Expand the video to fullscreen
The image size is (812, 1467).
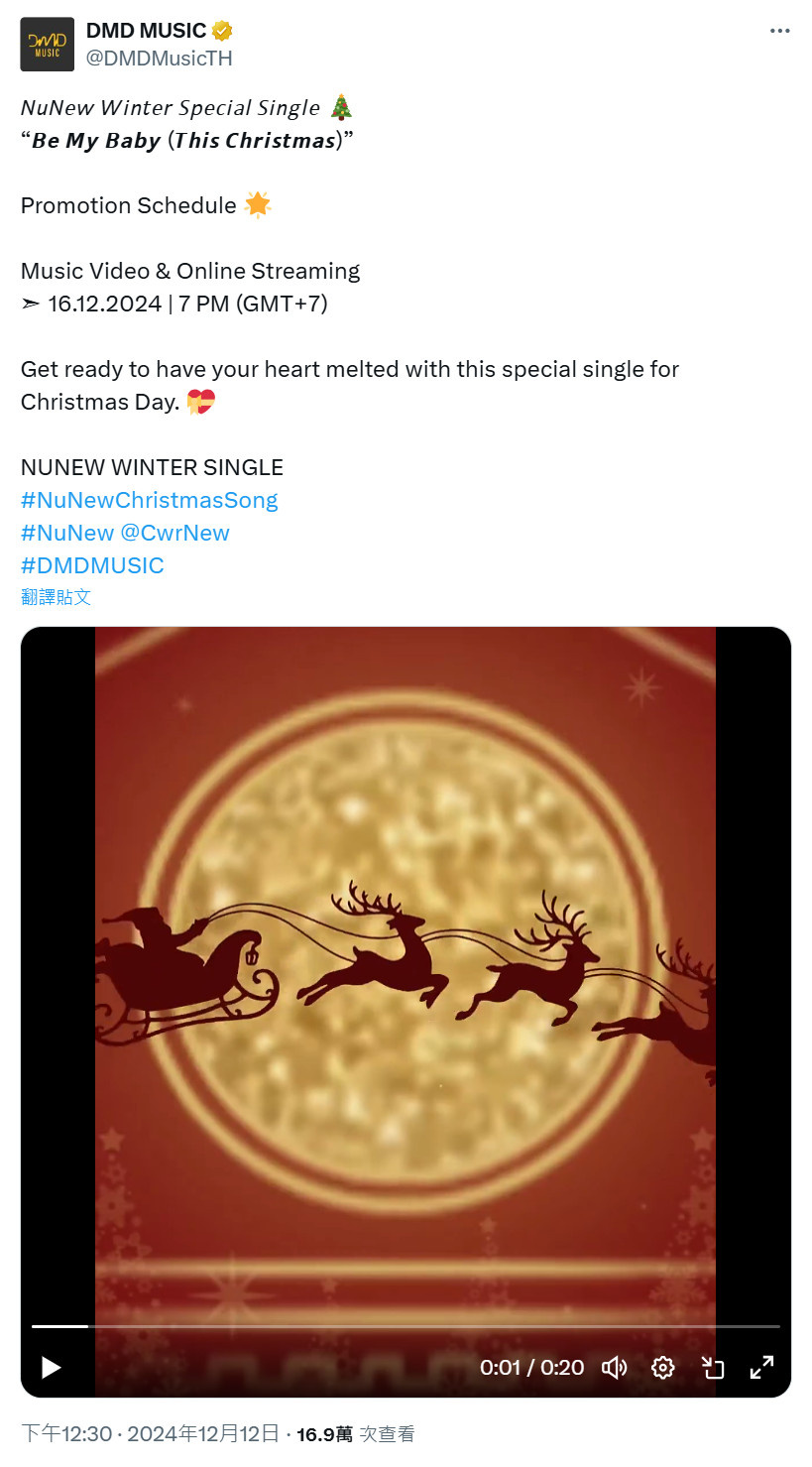click(x=761, y=1368)
